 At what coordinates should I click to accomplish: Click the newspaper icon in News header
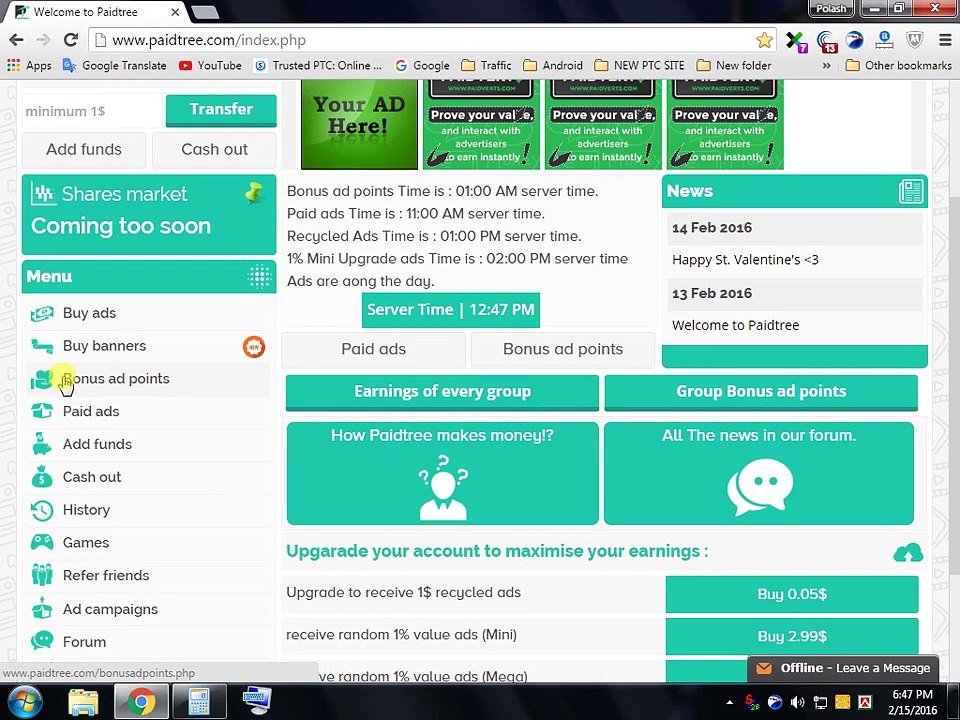coord(910,191)
